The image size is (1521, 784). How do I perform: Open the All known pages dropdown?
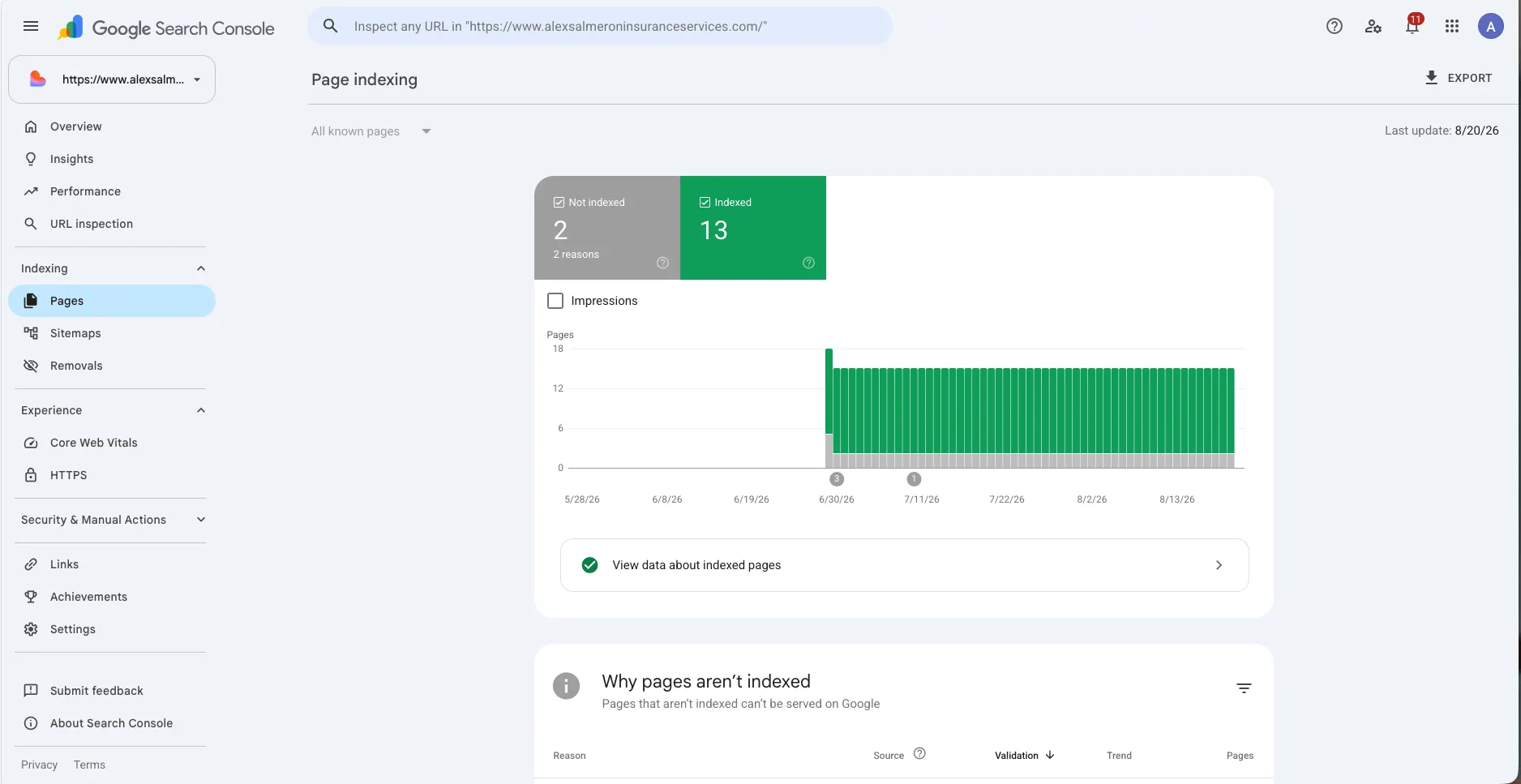click(x=371, y=131)
